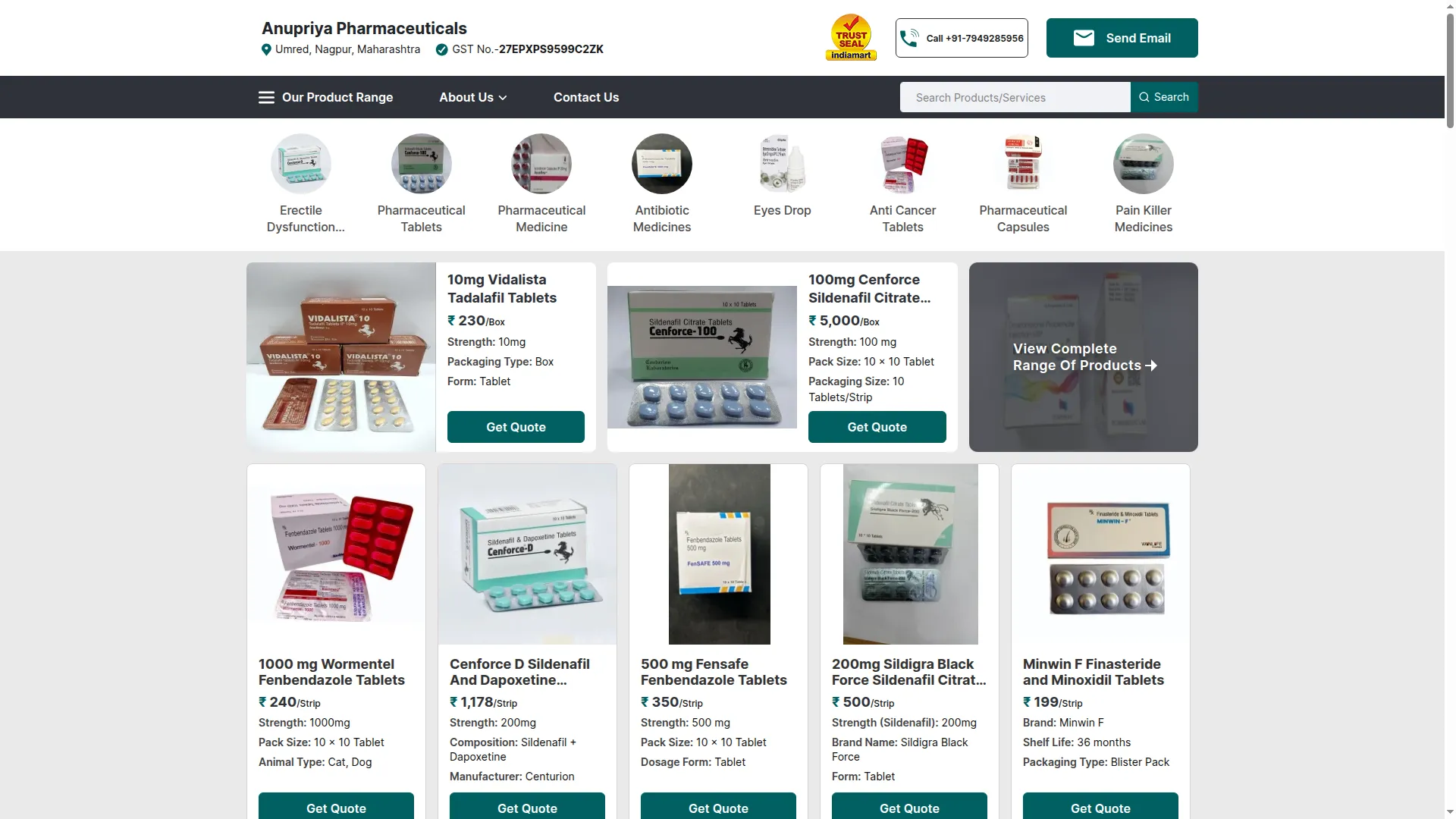Click the envelope icon in Send Email
Viewport: 1456px width, 819px height.
[1084, 38]
